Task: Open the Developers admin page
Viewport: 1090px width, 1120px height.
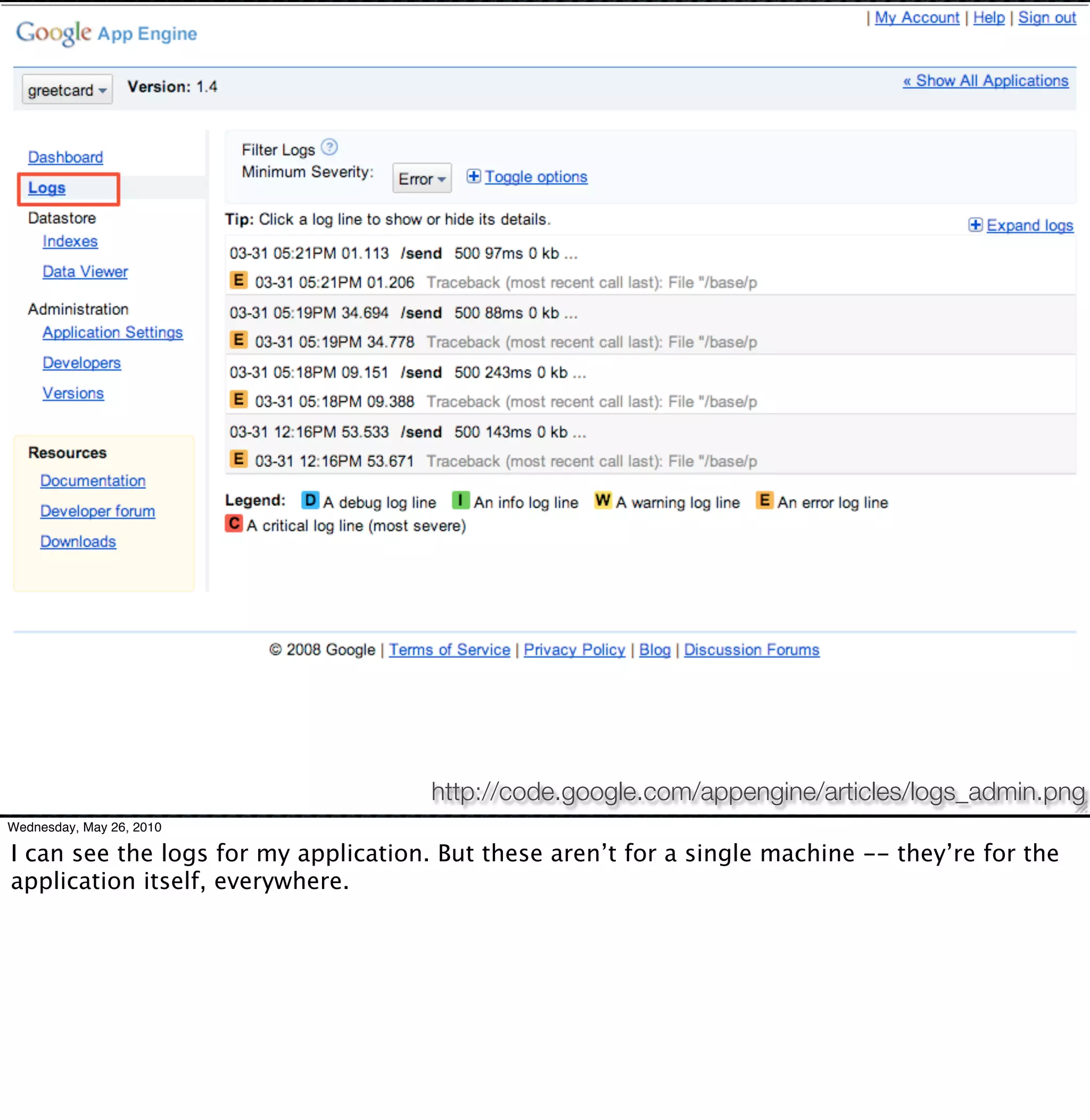Action: tap(82, 363)
